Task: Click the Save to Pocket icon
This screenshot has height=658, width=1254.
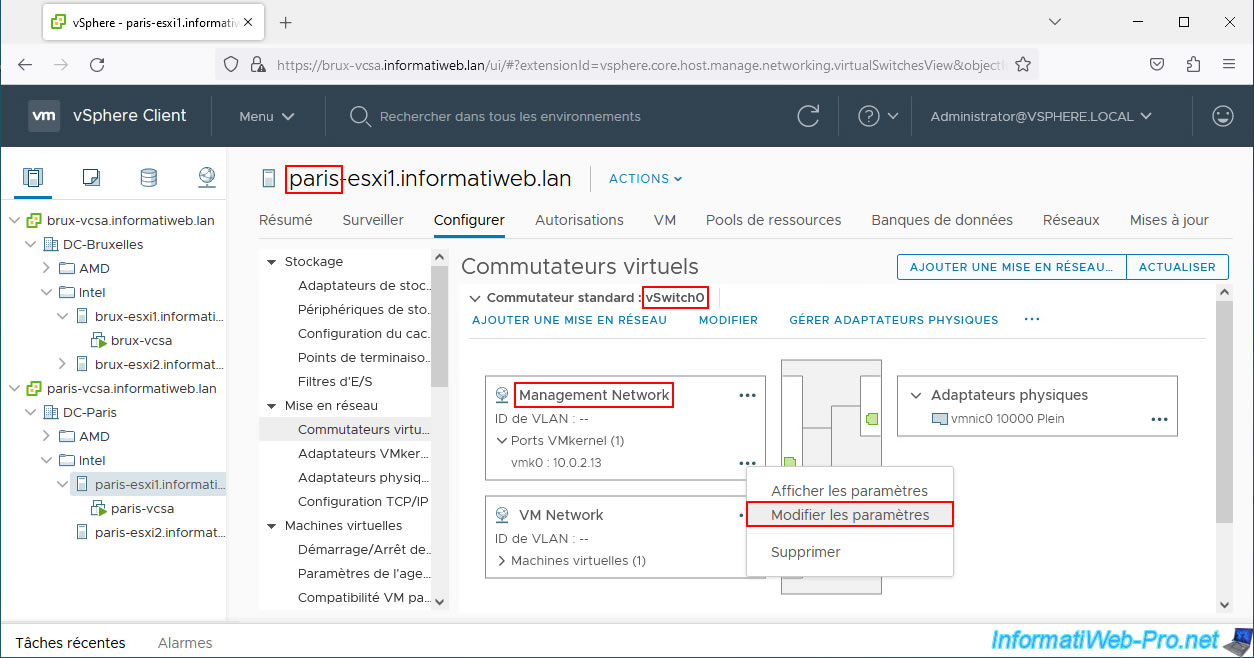Action: [x=1157, y=64]
